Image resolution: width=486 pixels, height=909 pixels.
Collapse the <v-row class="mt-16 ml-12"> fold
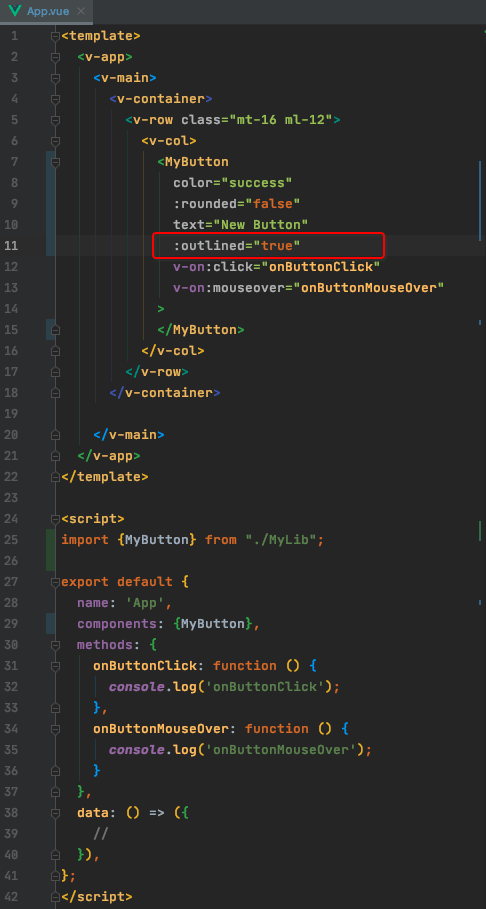55,120
